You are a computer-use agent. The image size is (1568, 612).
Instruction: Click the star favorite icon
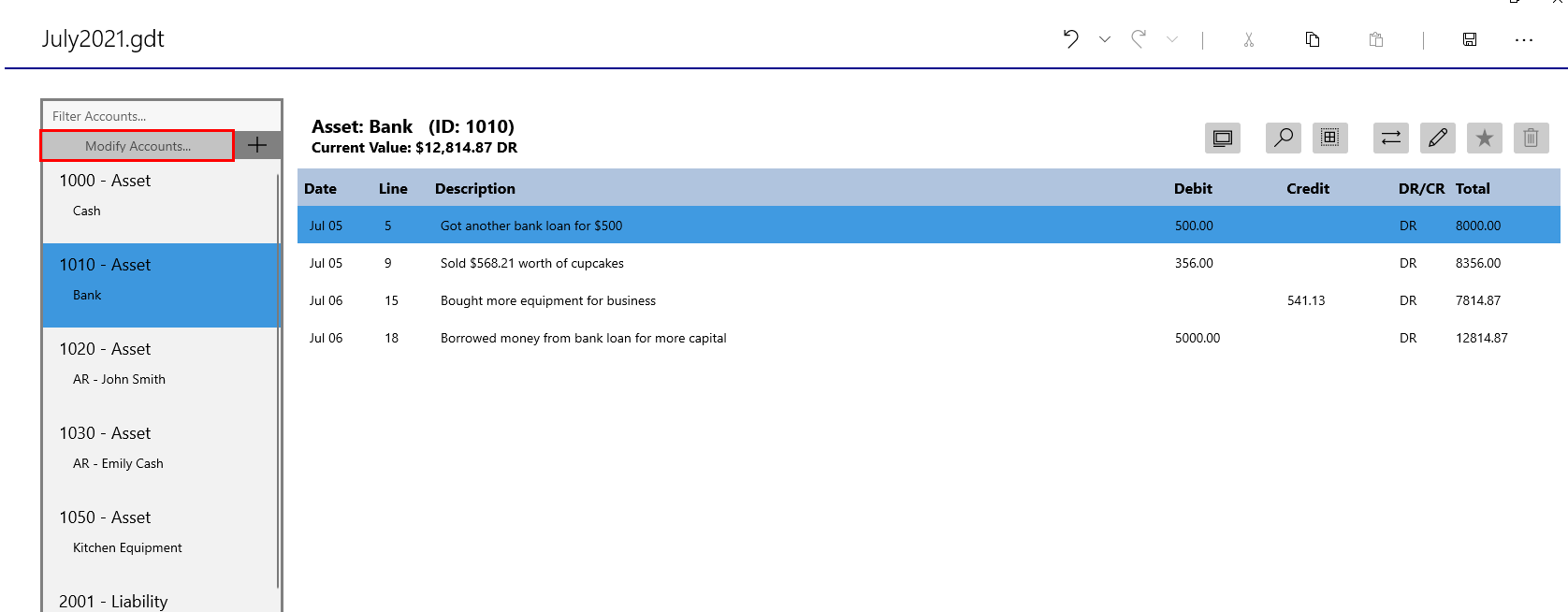coord(1485,138)
